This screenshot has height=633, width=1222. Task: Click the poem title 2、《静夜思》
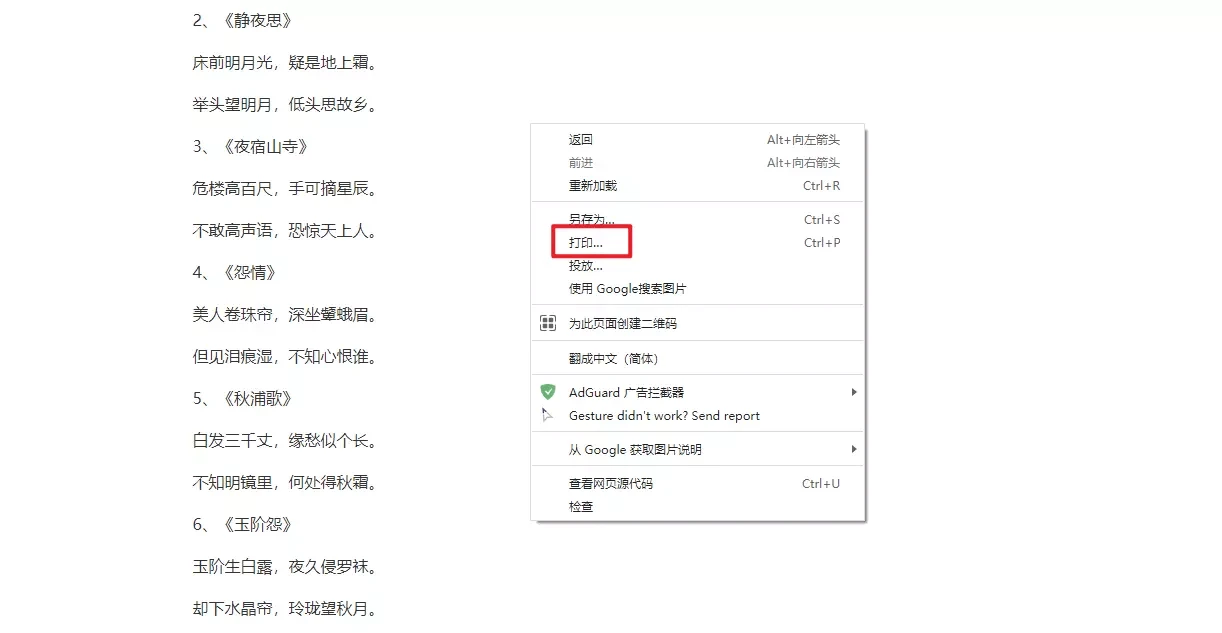[243, 20]
